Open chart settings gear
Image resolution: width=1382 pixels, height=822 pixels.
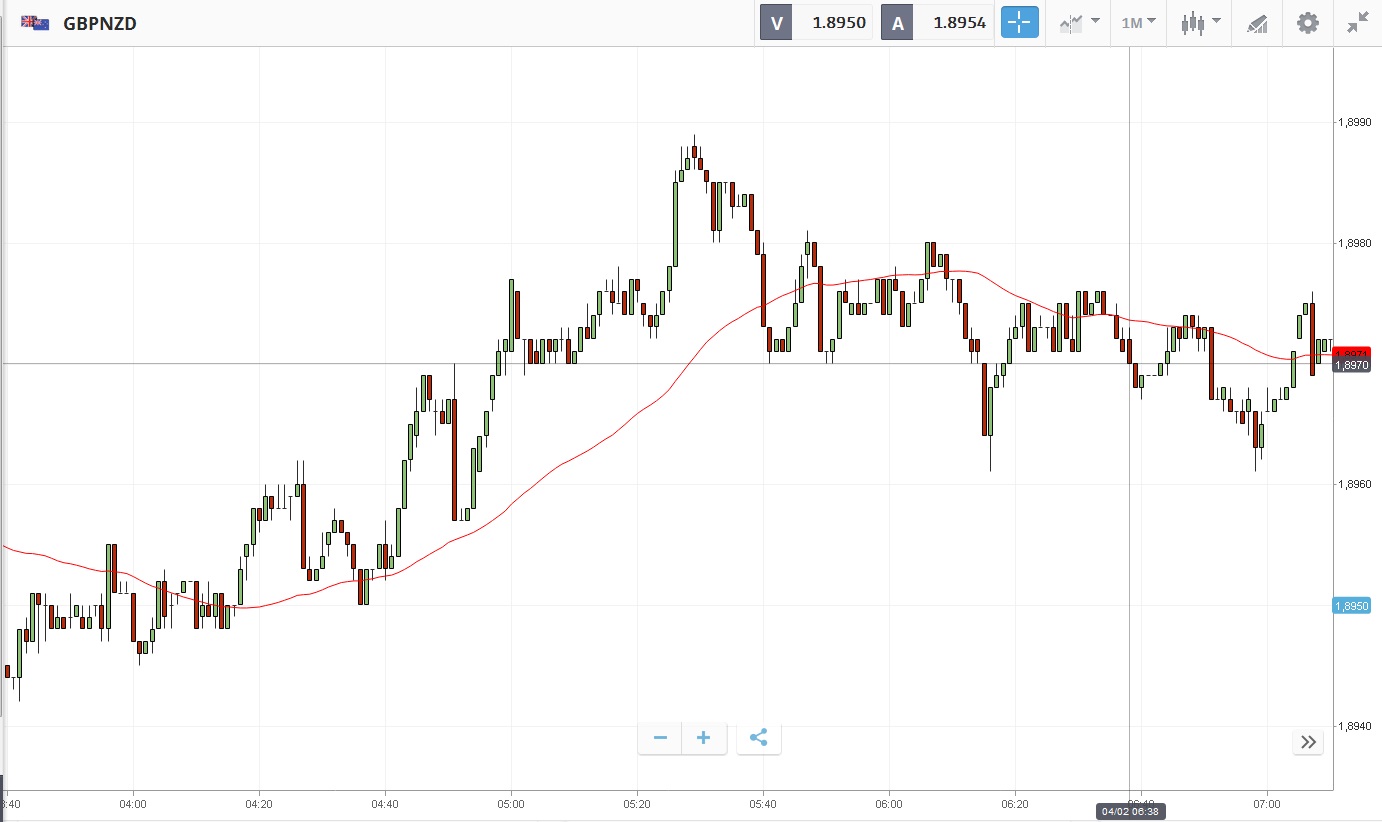[x=1307, y=23]
